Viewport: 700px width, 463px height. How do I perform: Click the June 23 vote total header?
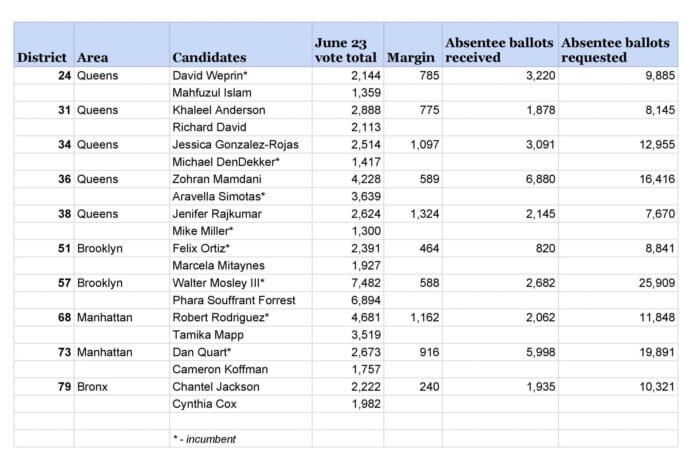pyautogui.click(x=348, y=45)
